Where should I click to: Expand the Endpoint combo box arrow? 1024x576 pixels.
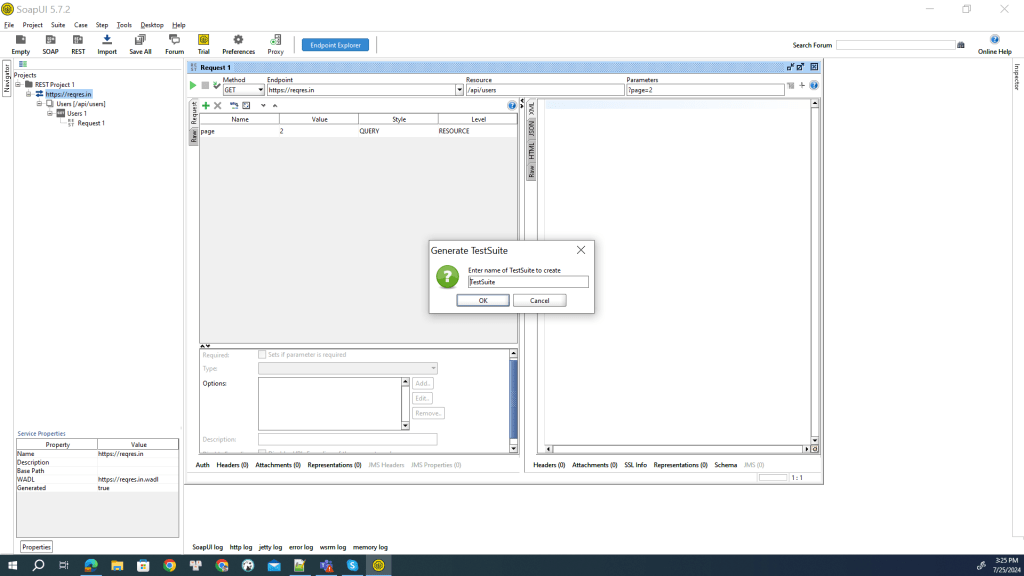[458, 90]
